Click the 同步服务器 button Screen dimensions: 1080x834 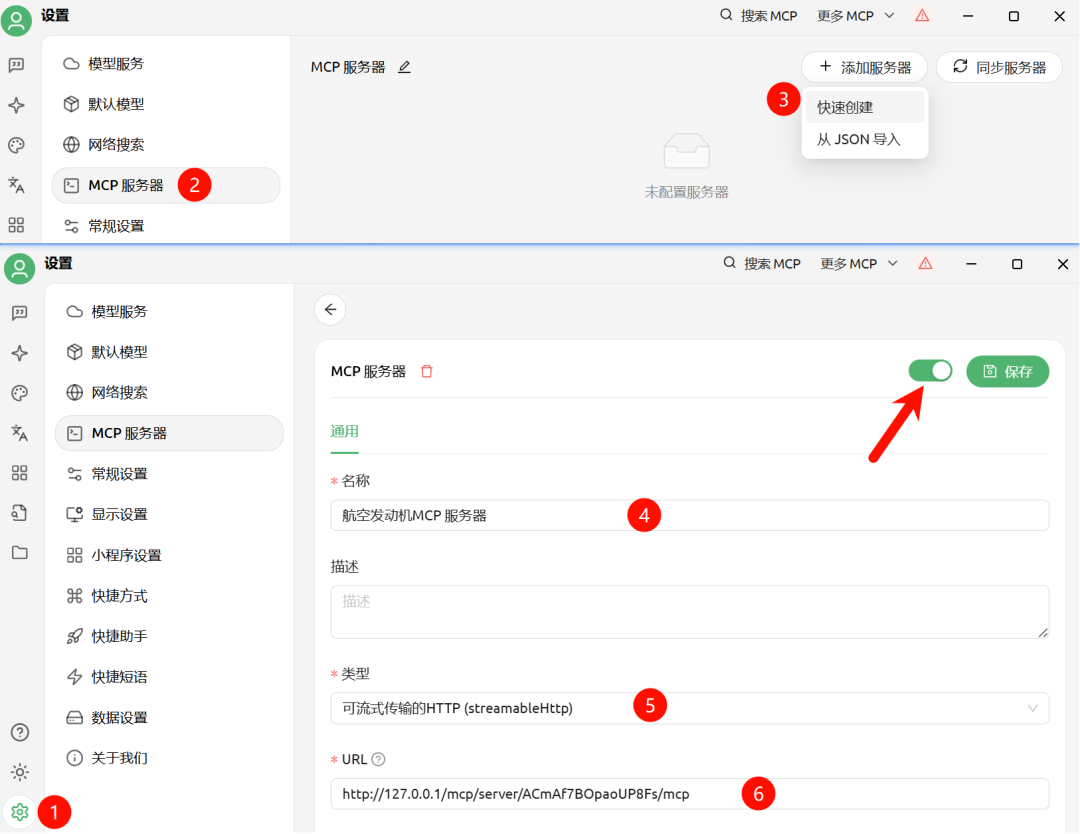click(999, 67)
